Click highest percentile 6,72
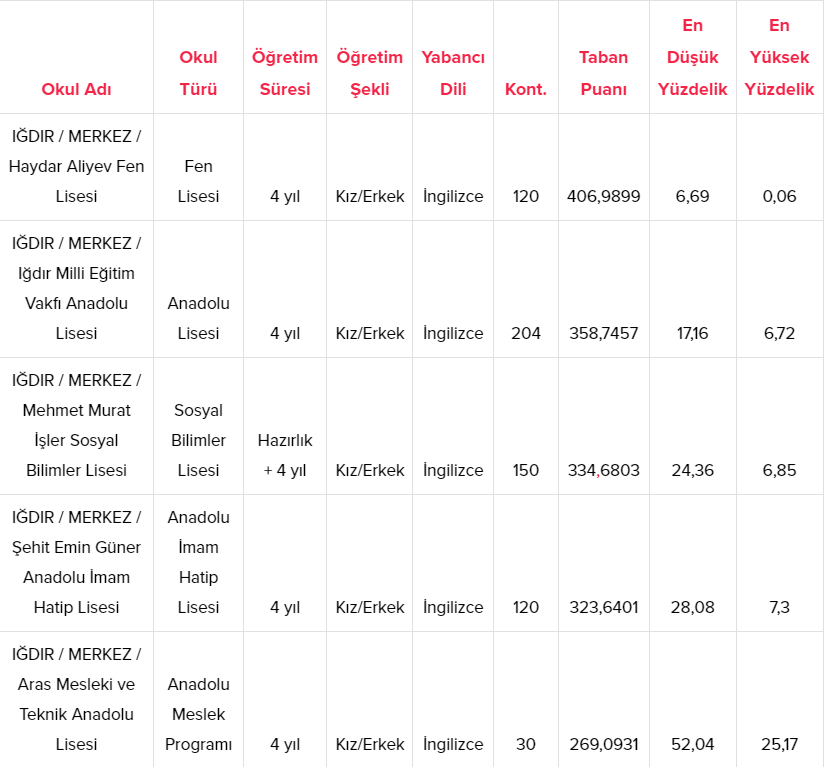Viewport: 825px width, 767px height. click(779, 333)
